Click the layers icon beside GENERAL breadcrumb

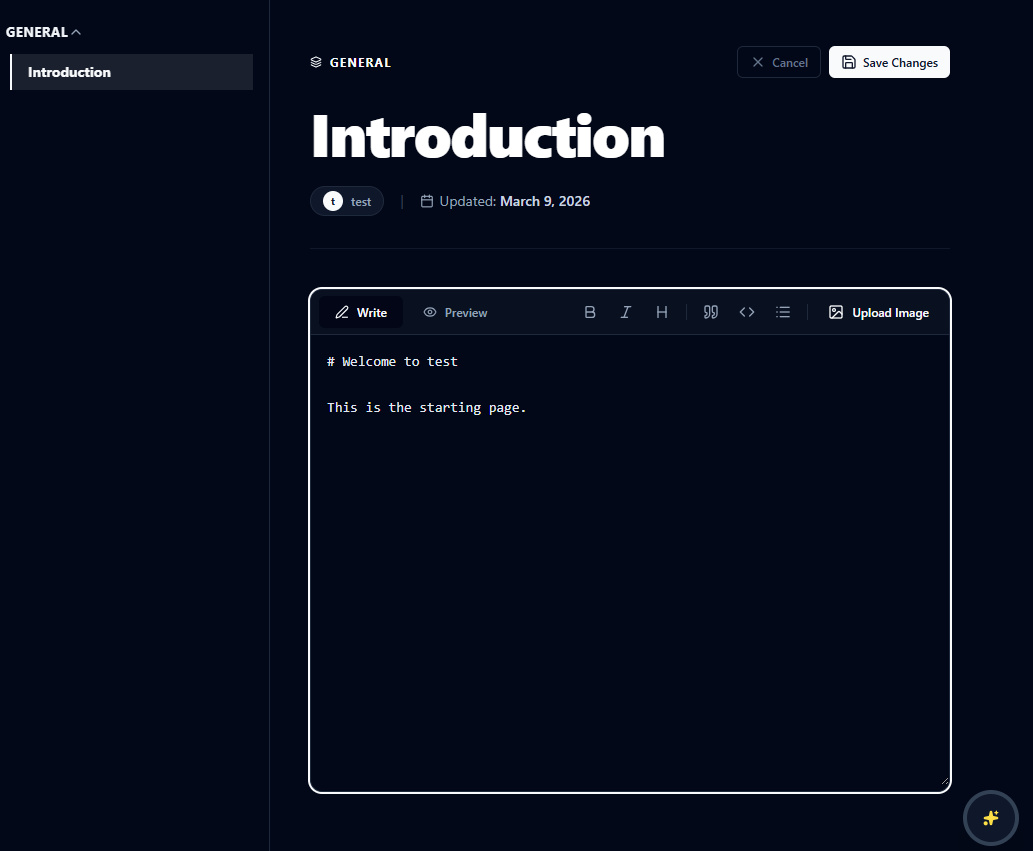click(x=316, y=61)
